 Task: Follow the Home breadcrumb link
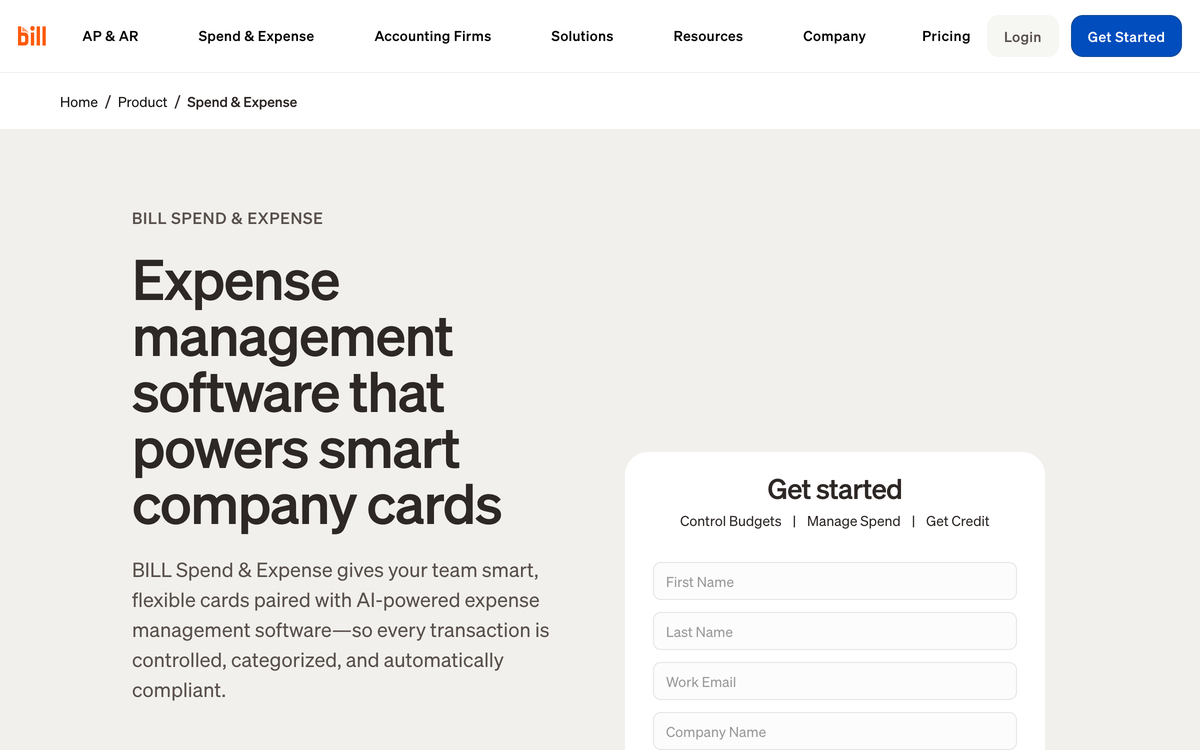click(x=79, y=102)
